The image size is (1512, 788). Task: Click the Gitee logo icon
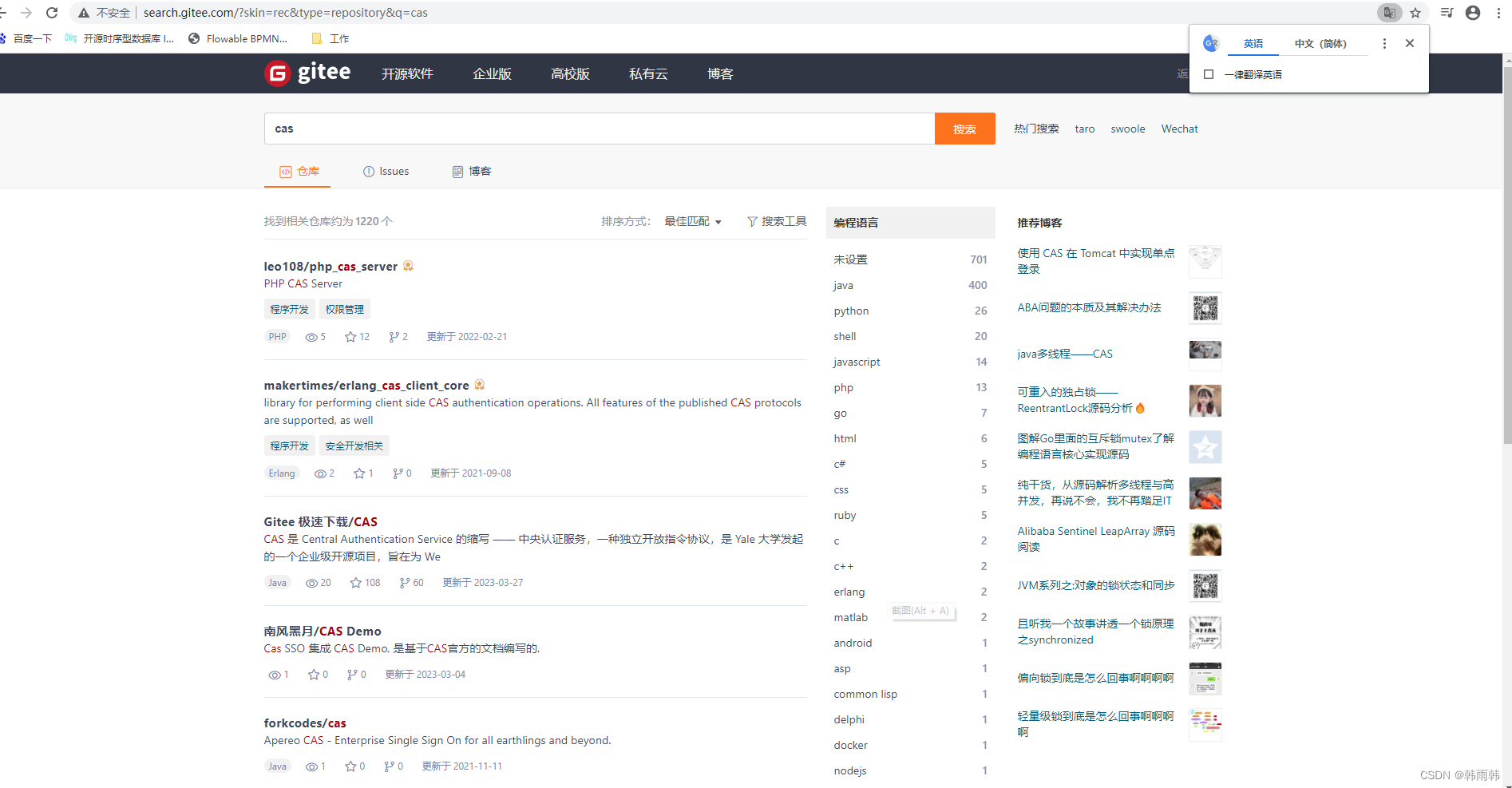(x=276, y=73)
